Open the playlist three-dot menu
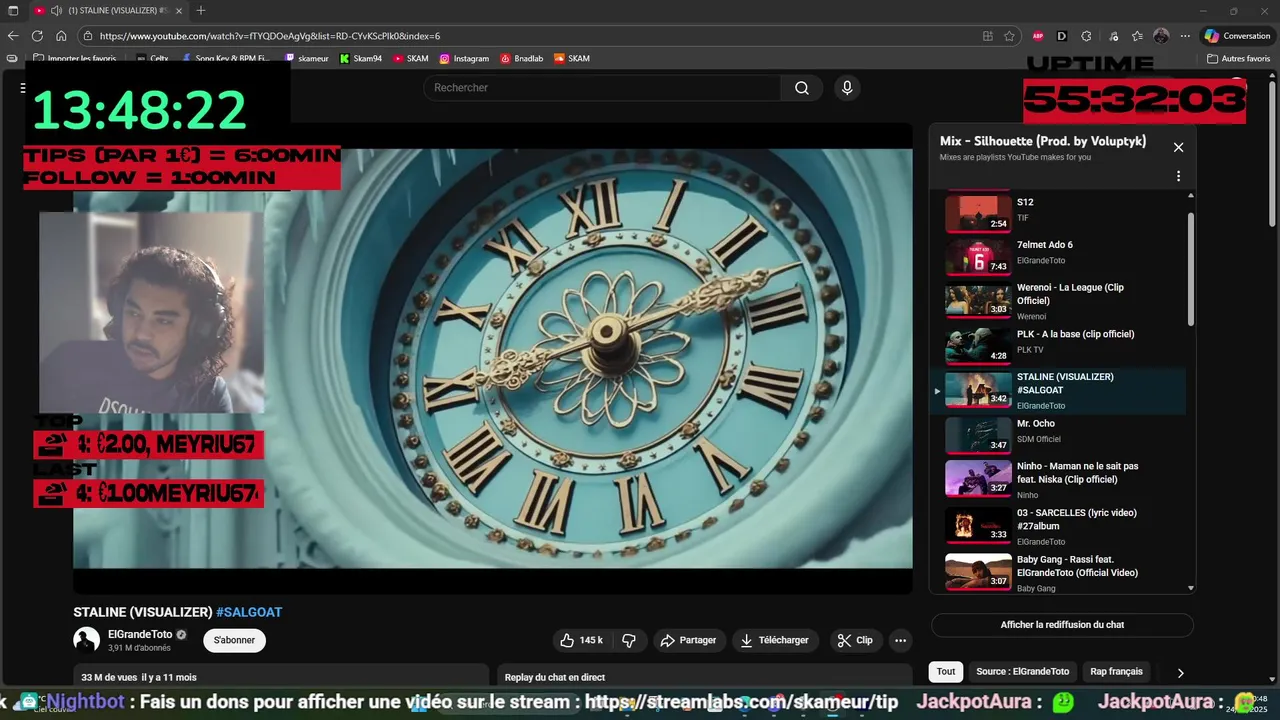This screenshot has height=720, width=1280. click(1178, 176)
